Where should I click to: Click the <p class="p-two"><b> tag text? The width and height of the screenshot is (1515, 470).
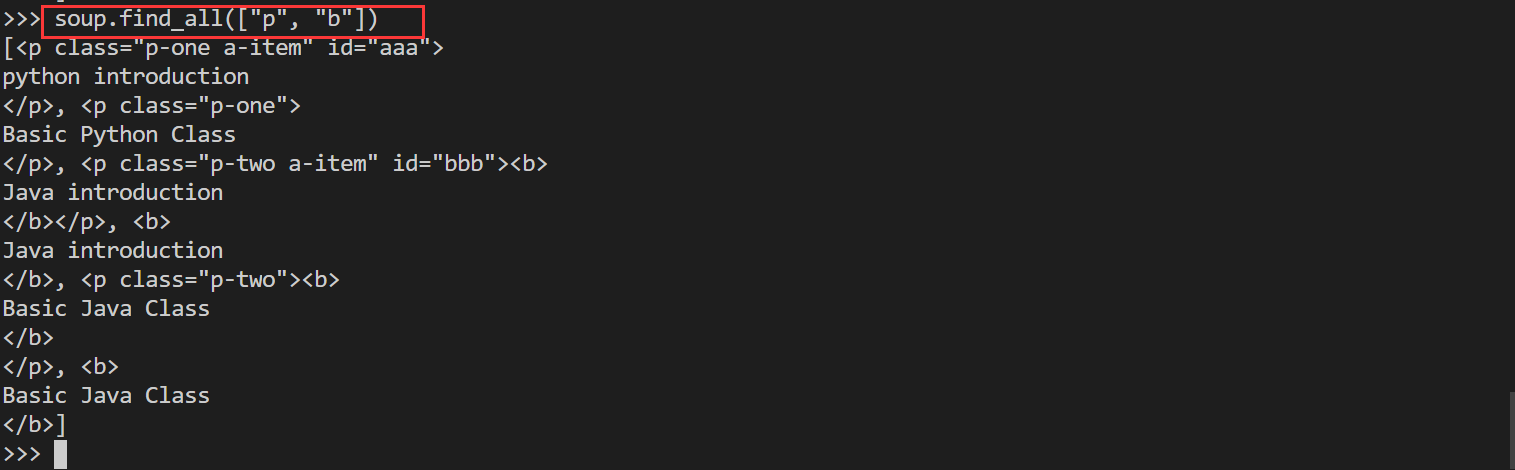click(211, 279)
